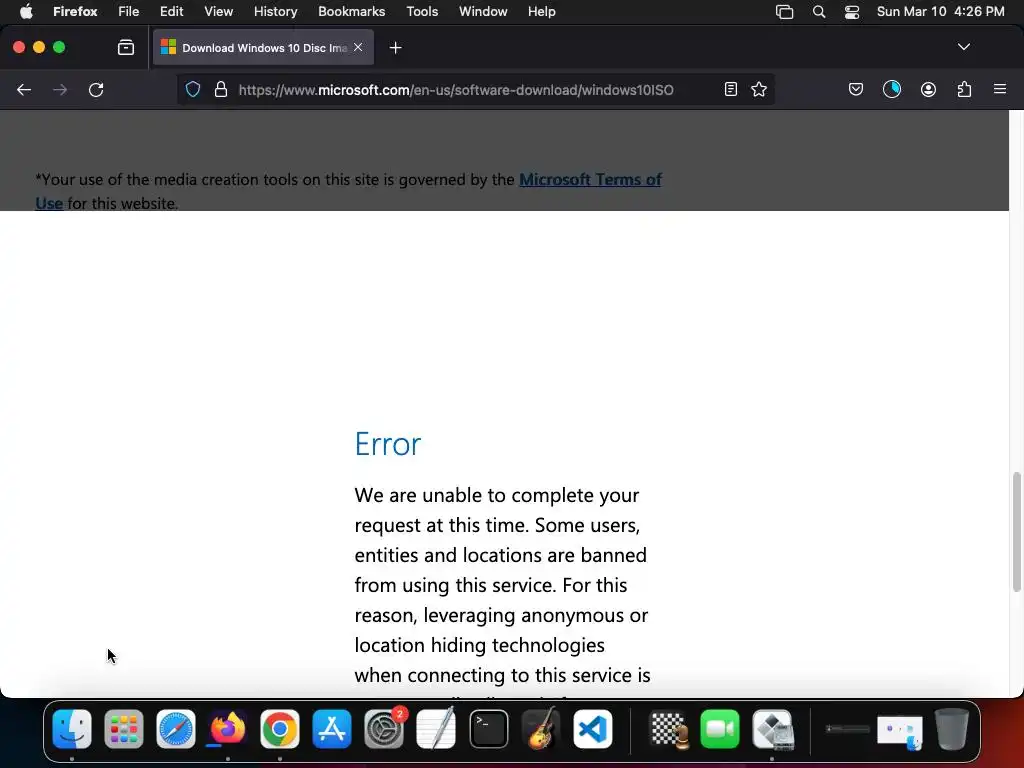Image resolution: width=1024 pixels, height=768 pixels.
Task: Open TextEdit from the Dock
Action: tap(436, 729)
